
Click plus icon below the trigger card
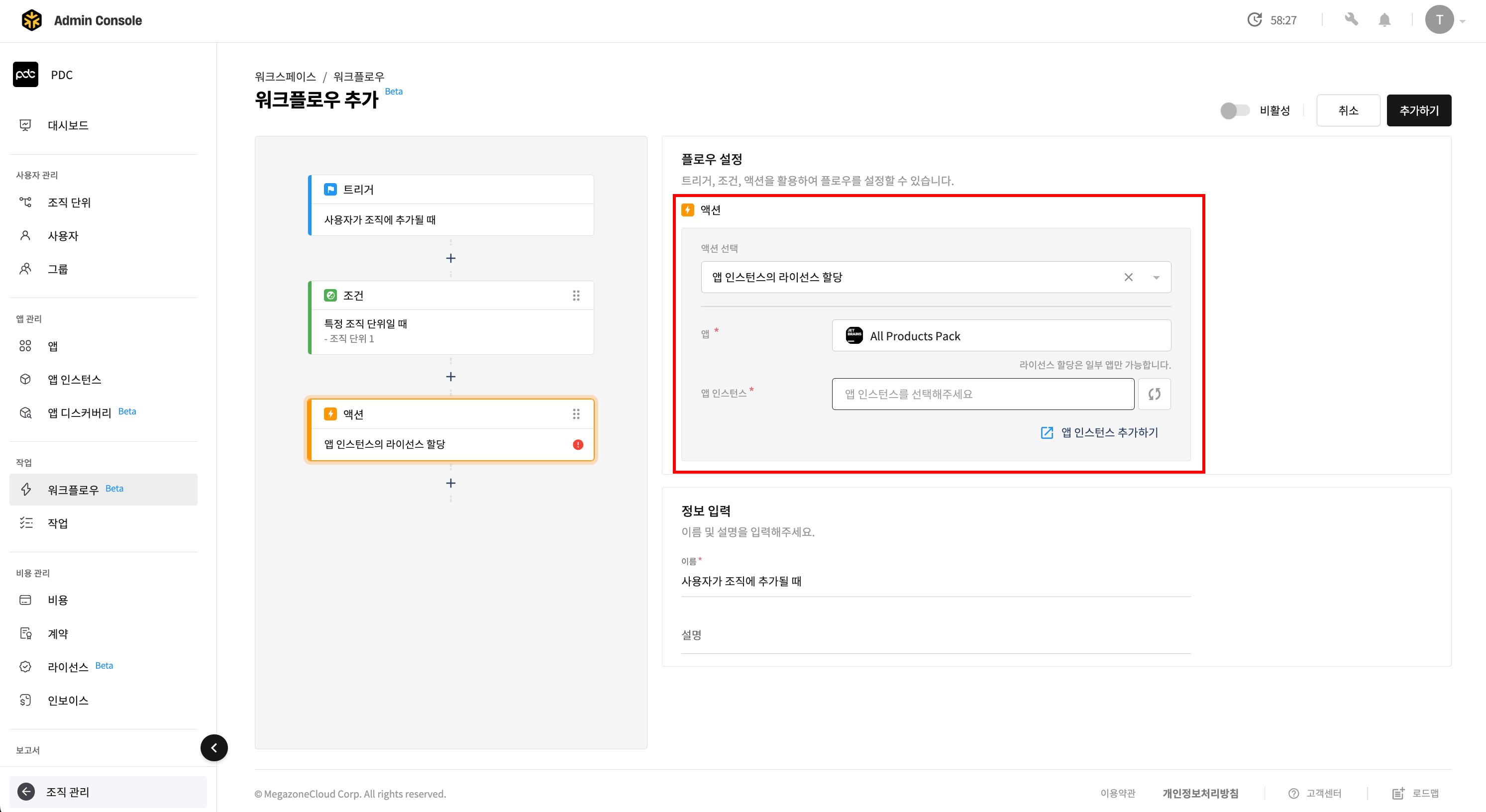tap(450, 258)
